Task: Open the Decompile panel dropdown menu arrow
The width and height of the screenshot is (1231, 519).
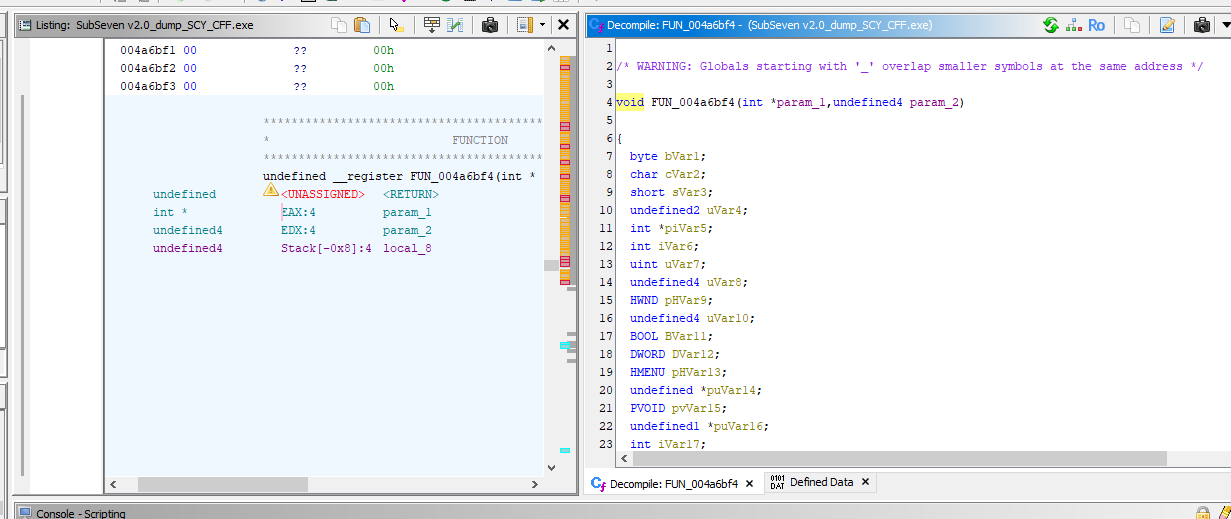Action: coord(1225,25)
